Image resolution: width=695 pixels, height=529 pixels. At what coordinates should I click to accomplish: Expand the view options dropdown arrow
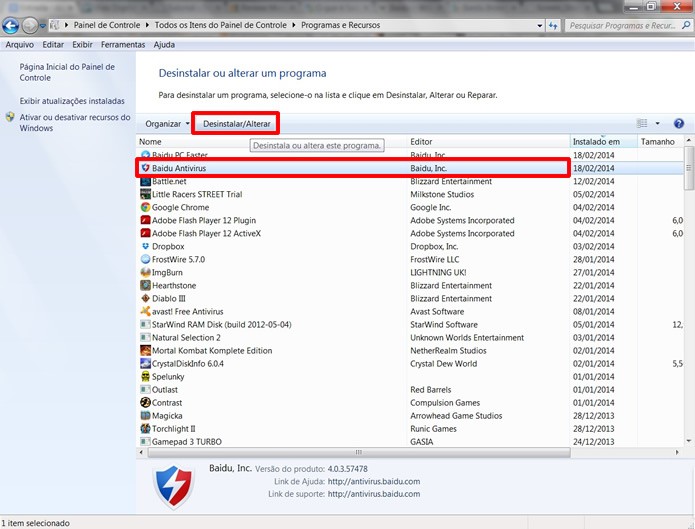(x=657, y=123)
